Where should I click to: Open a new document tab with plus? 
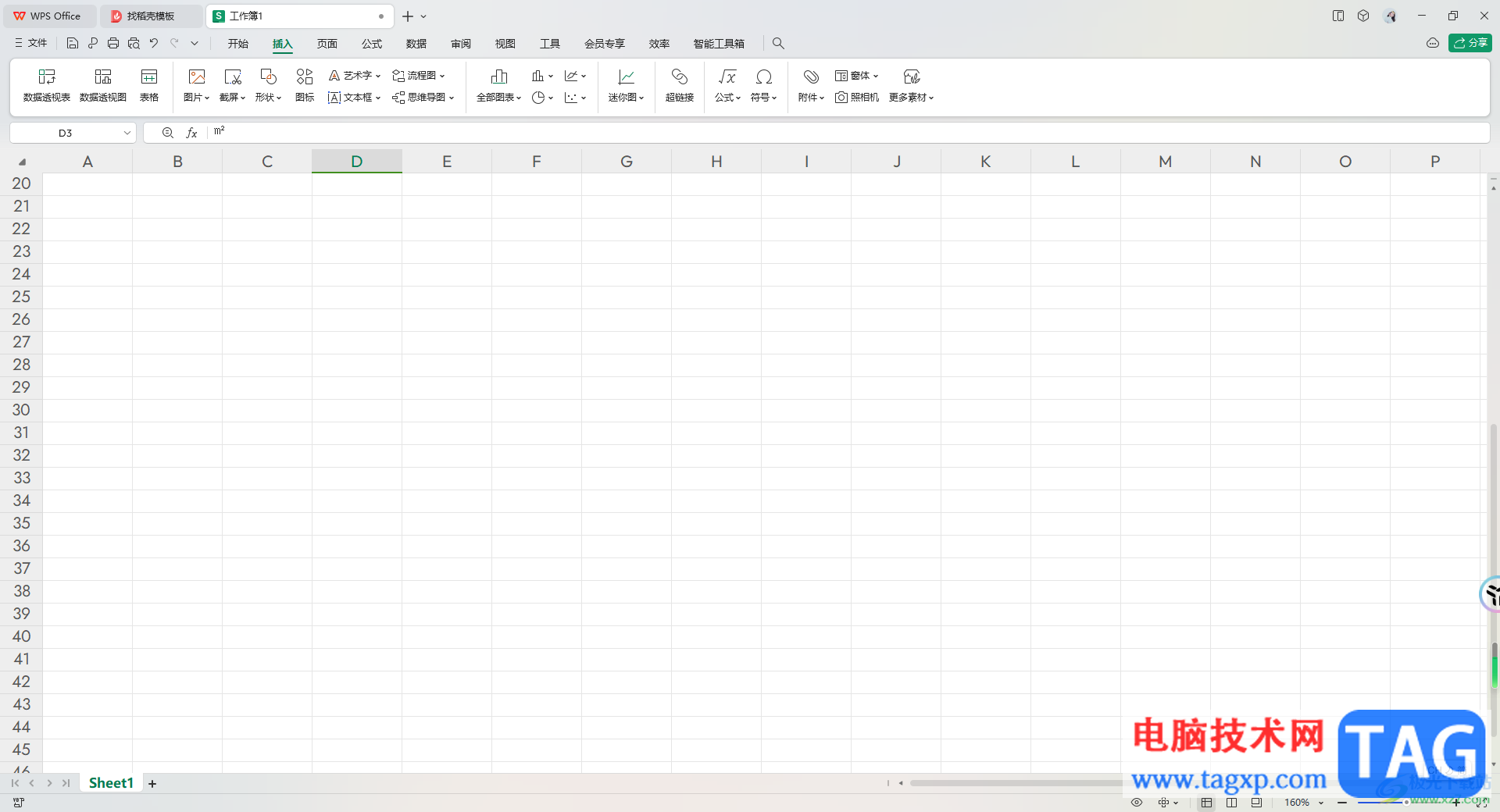point(408,16)
